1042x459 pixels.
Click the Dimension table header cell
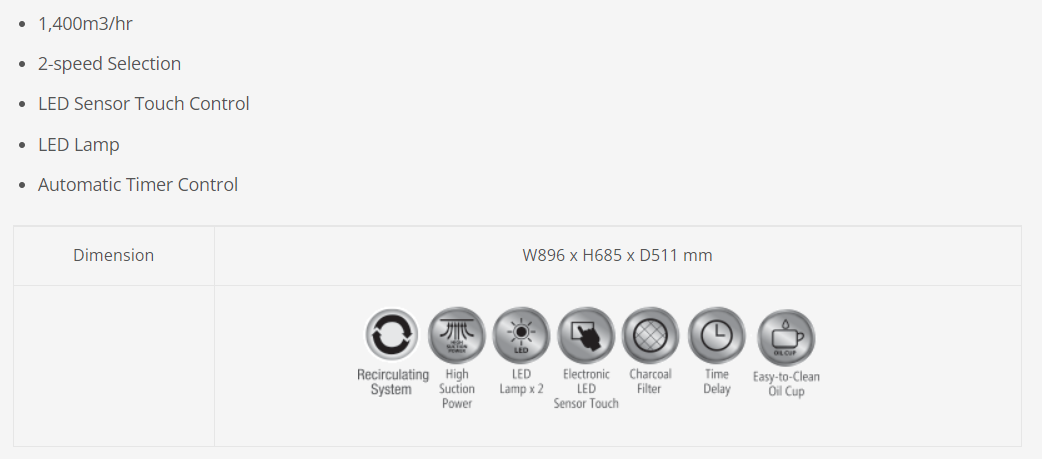click(x=114, y=256)
